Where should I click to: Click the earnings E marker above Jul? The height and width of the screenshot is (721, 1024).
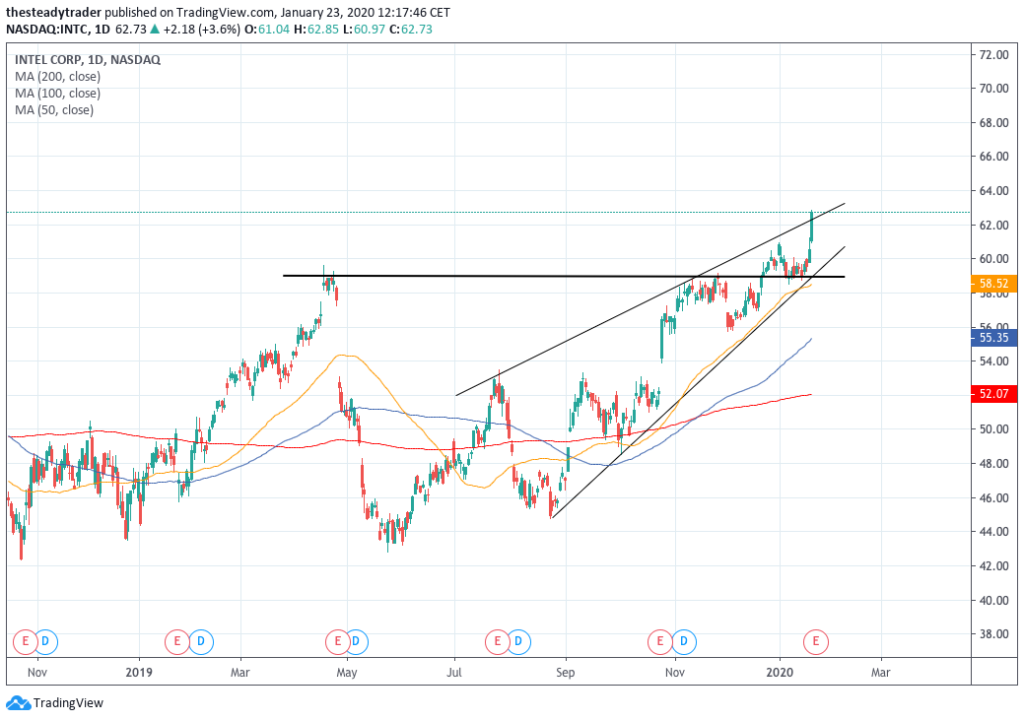498,641
